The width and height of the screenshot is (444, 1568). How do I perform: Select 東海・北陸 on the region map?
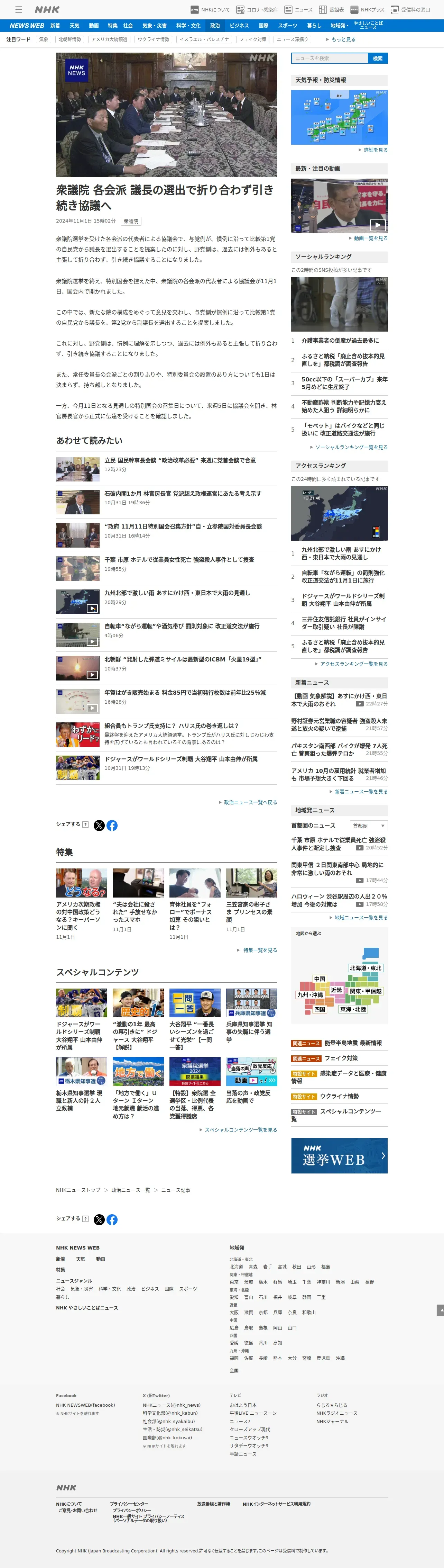click(x=353, y=1009)
